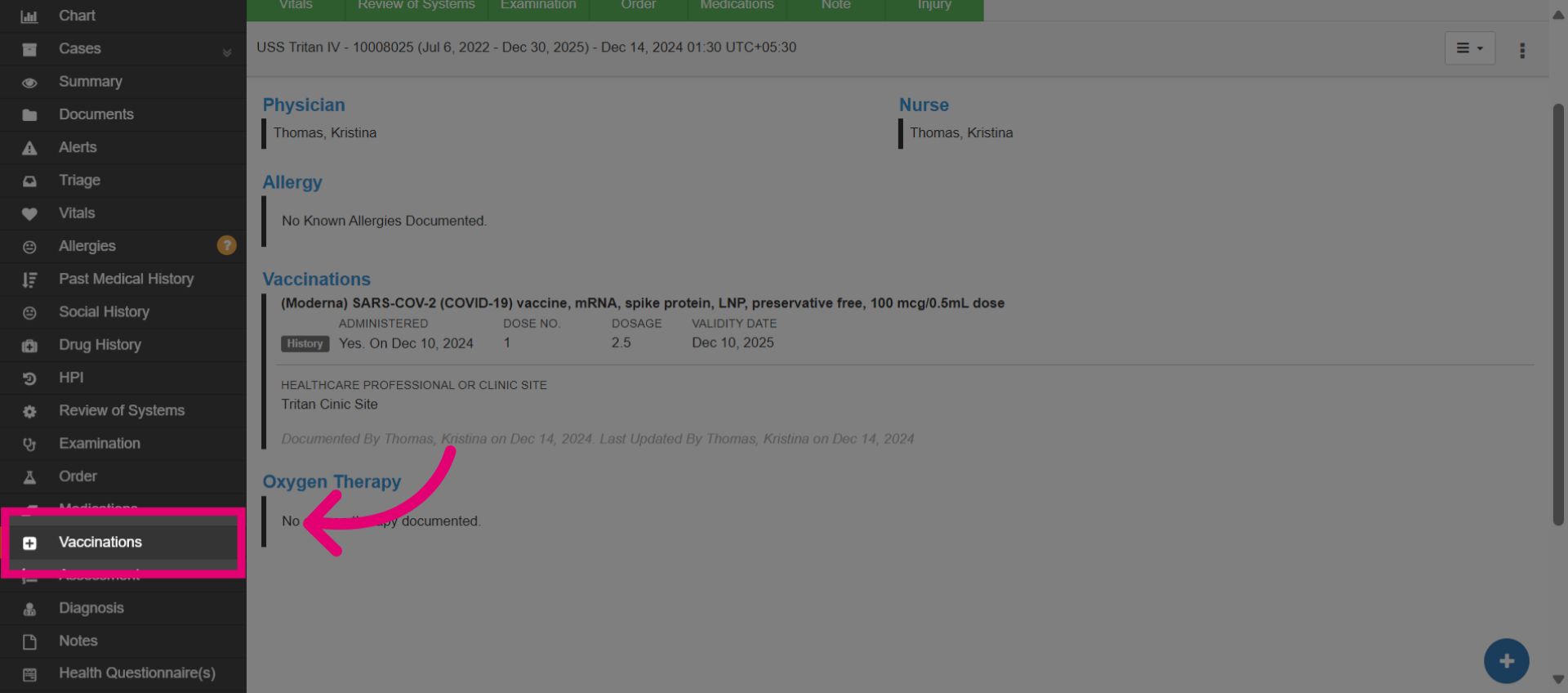Click 'No Known Allergies Documented.' text
The height and width of the screenshot is (693, 1568).
pos(384,221)
